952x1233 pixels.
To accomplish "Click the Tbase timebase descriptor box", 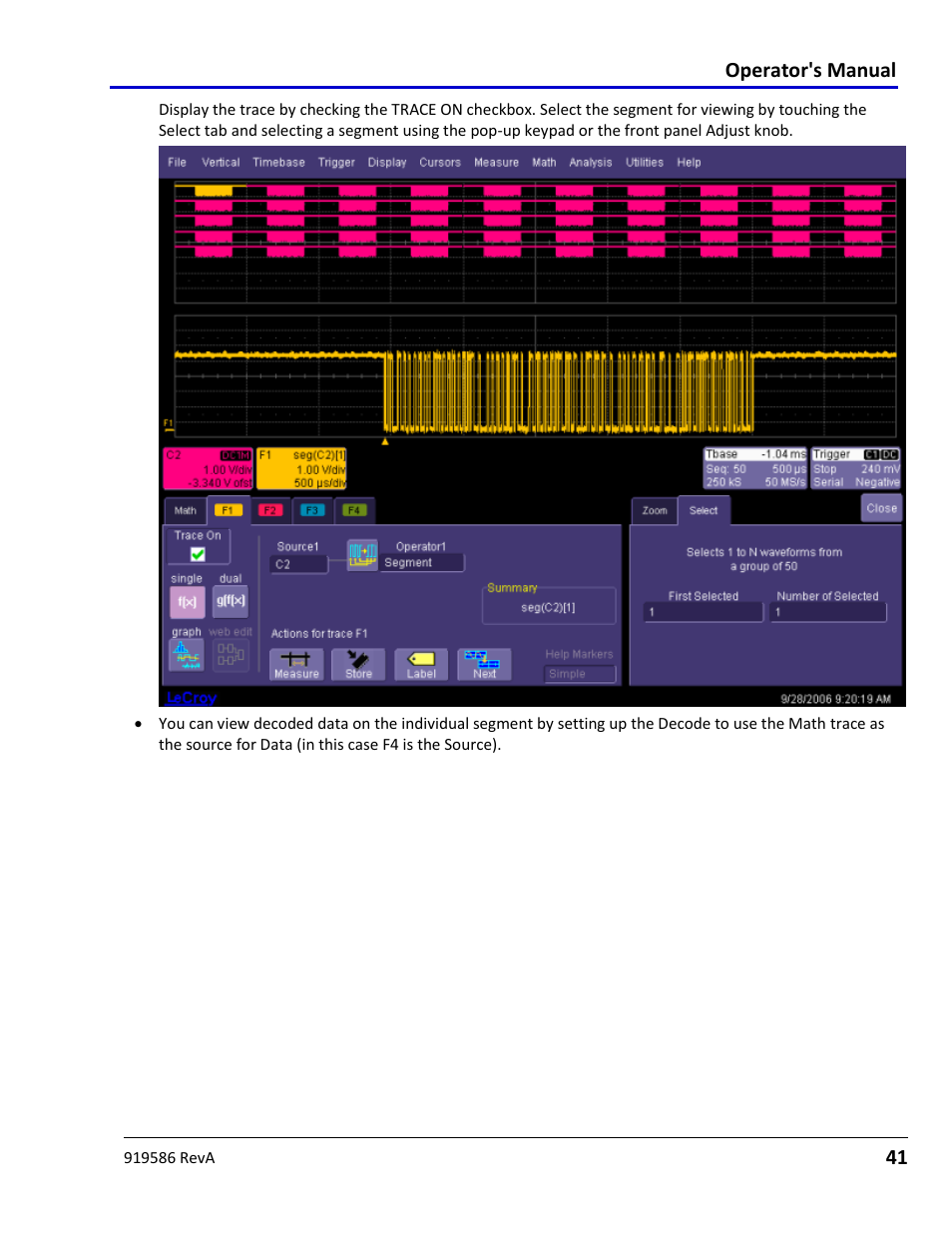I will [x=755, y=468].
